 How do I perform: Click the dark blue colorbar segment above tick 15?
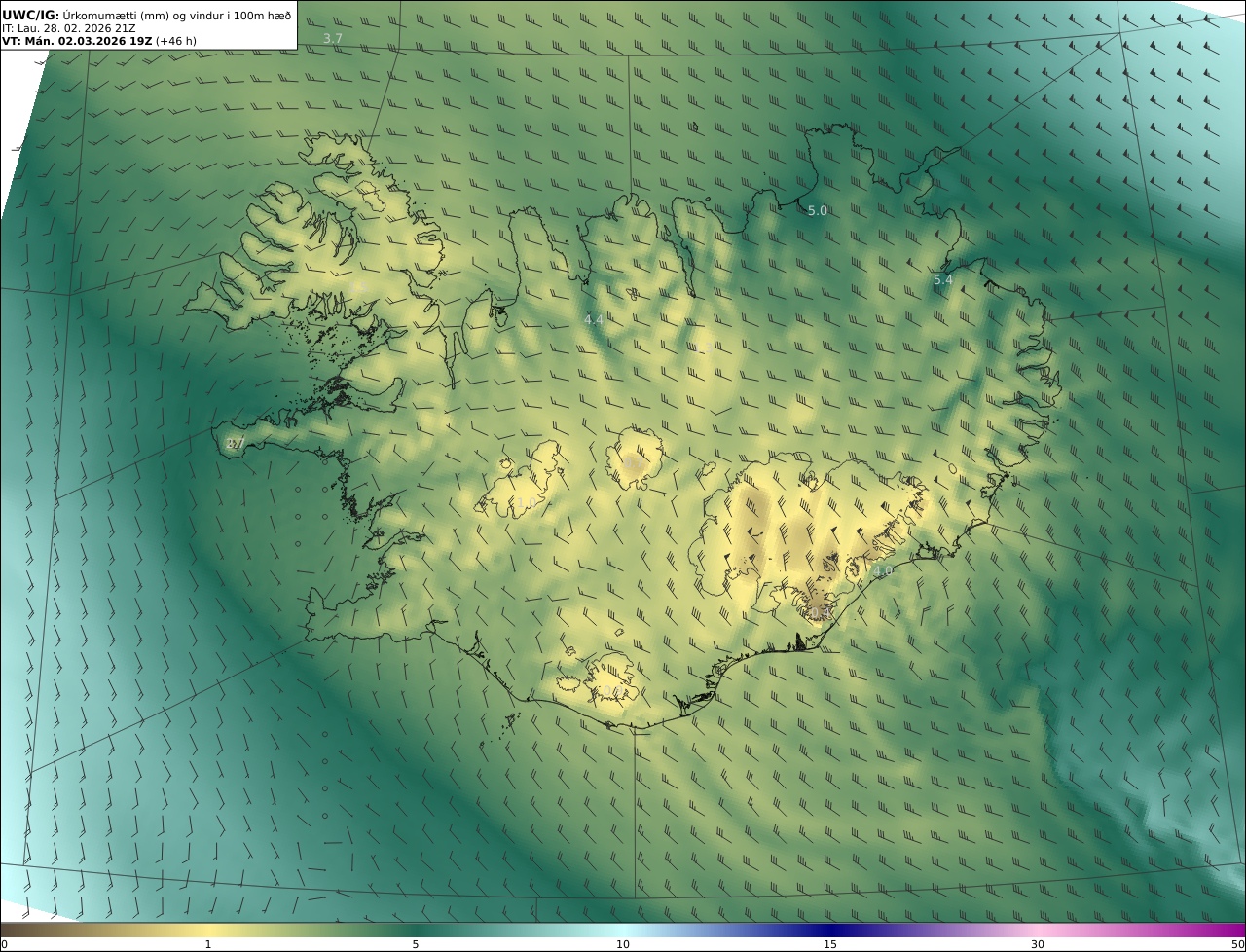point(830,930)
